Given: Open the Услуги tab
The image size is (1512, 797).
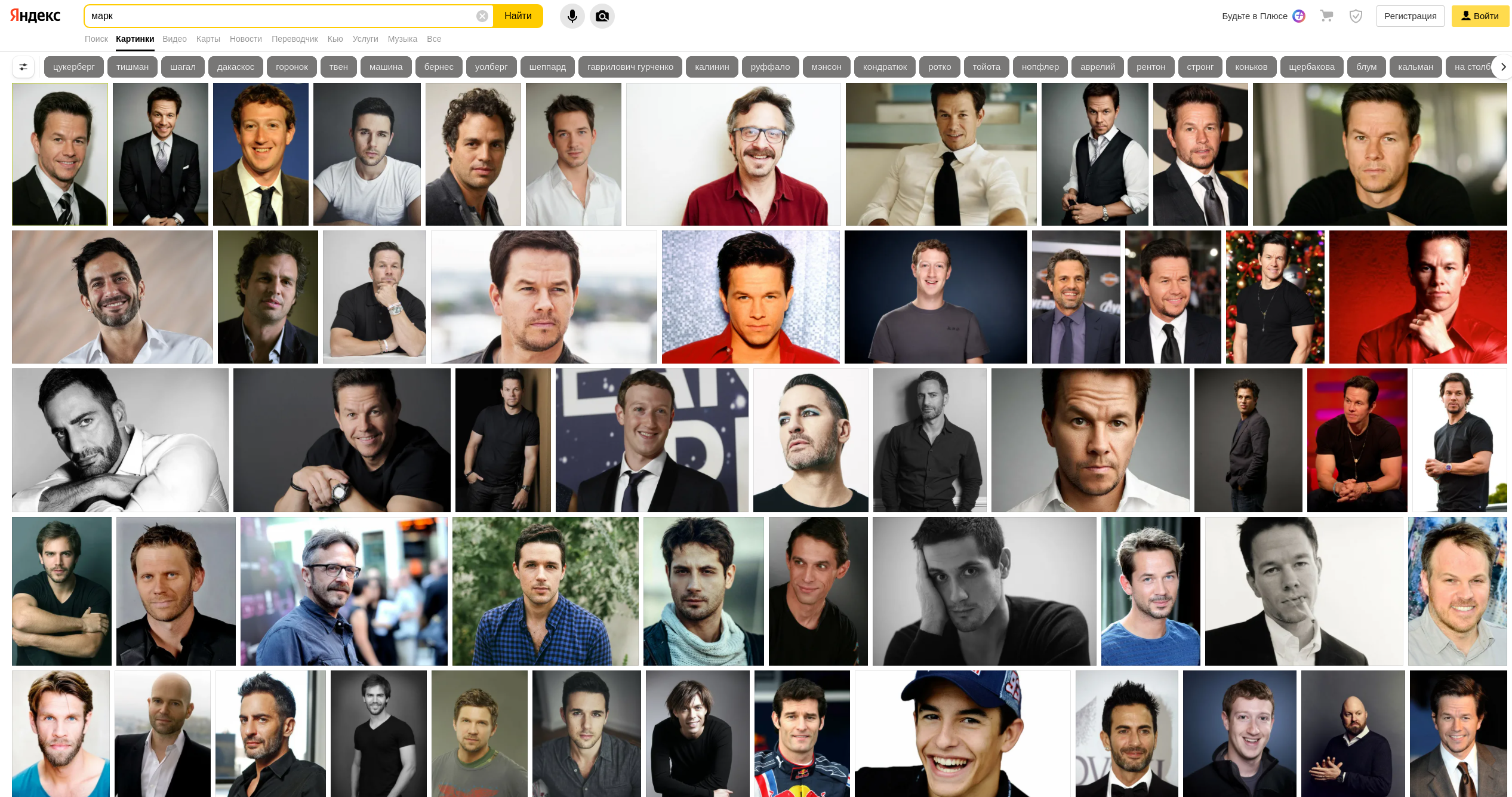Looking at the screenshot, I should point(365,39).
